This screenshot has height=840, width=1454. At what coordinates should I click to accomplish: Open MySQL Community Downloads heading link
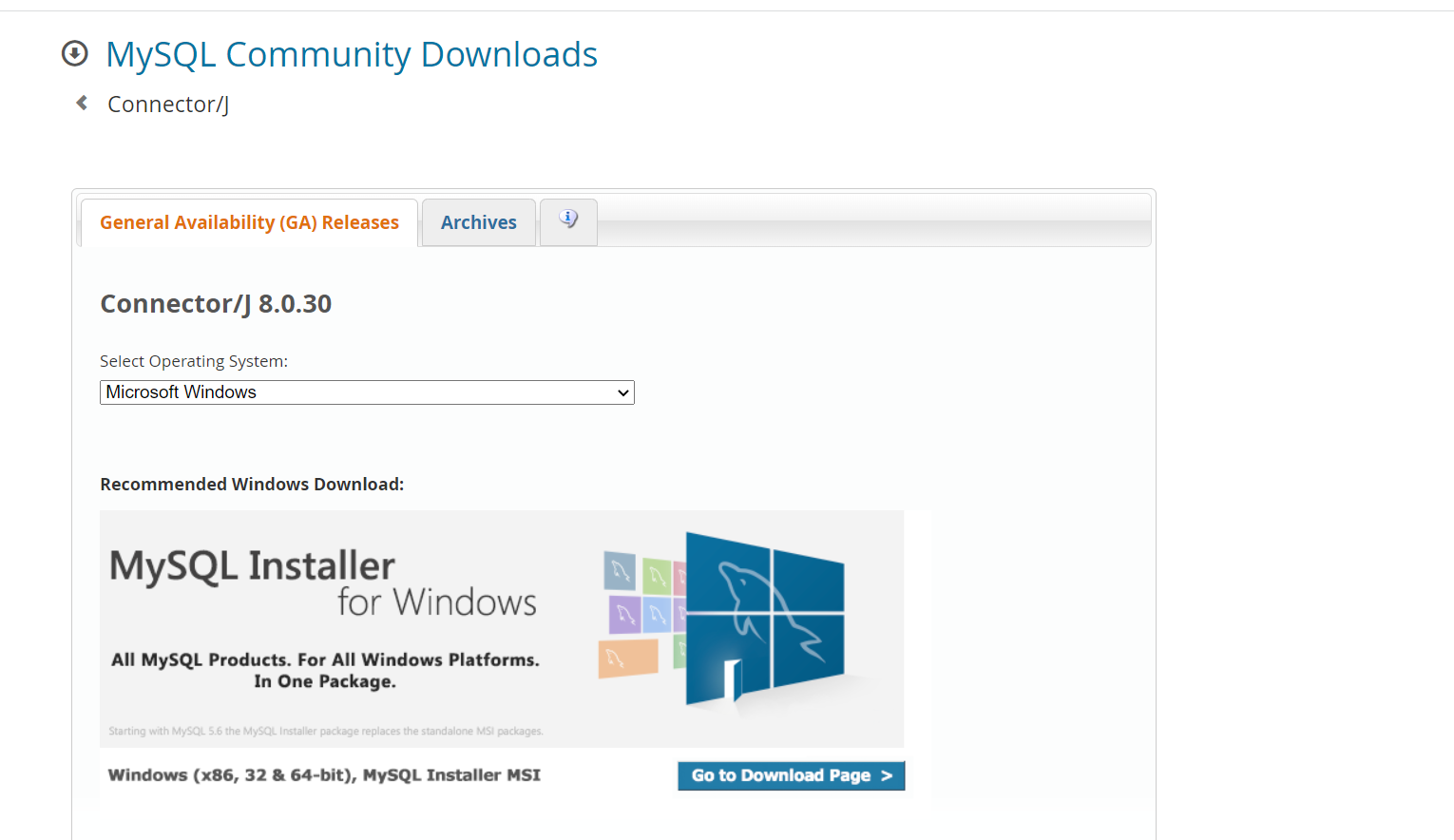coord(352,54)
